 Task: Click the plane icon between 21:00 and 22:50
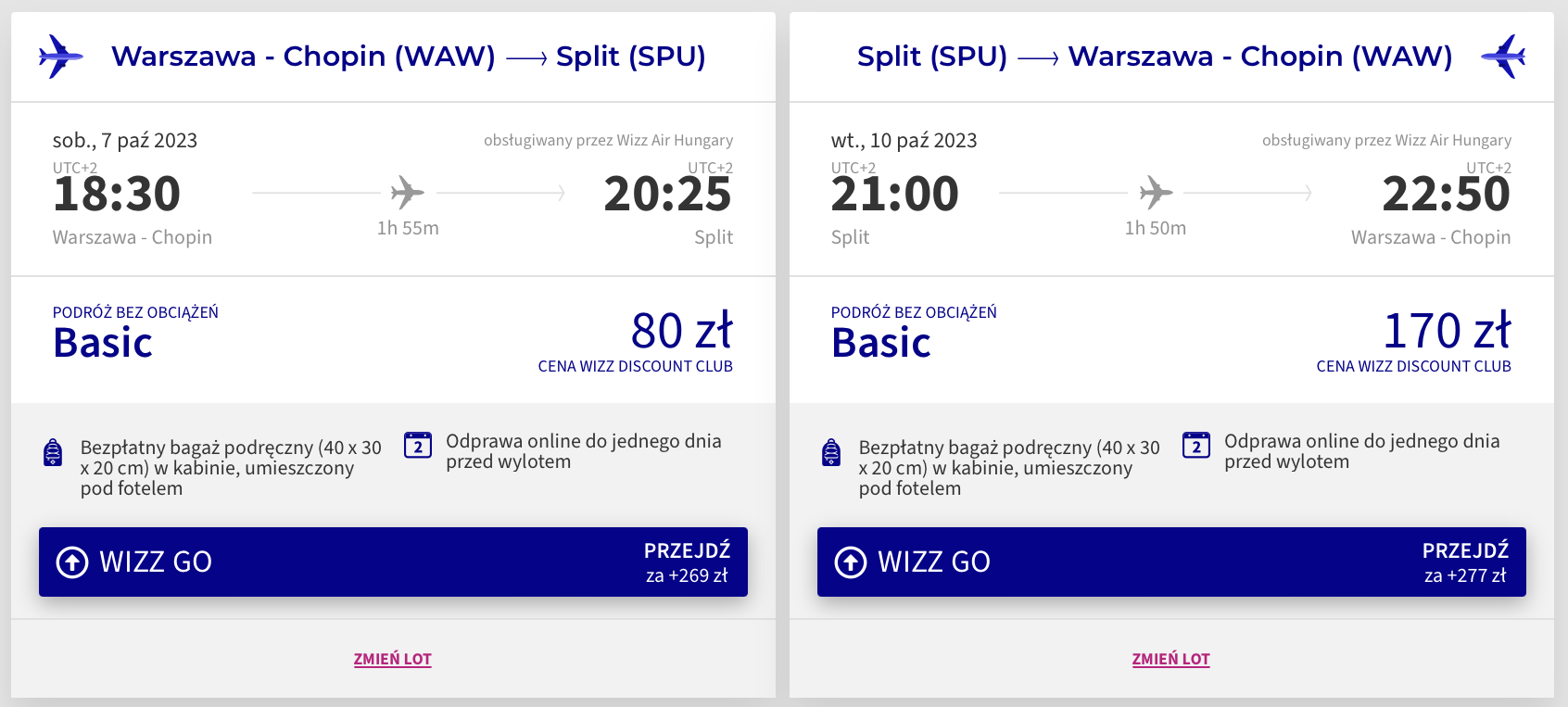(1156, 193)
